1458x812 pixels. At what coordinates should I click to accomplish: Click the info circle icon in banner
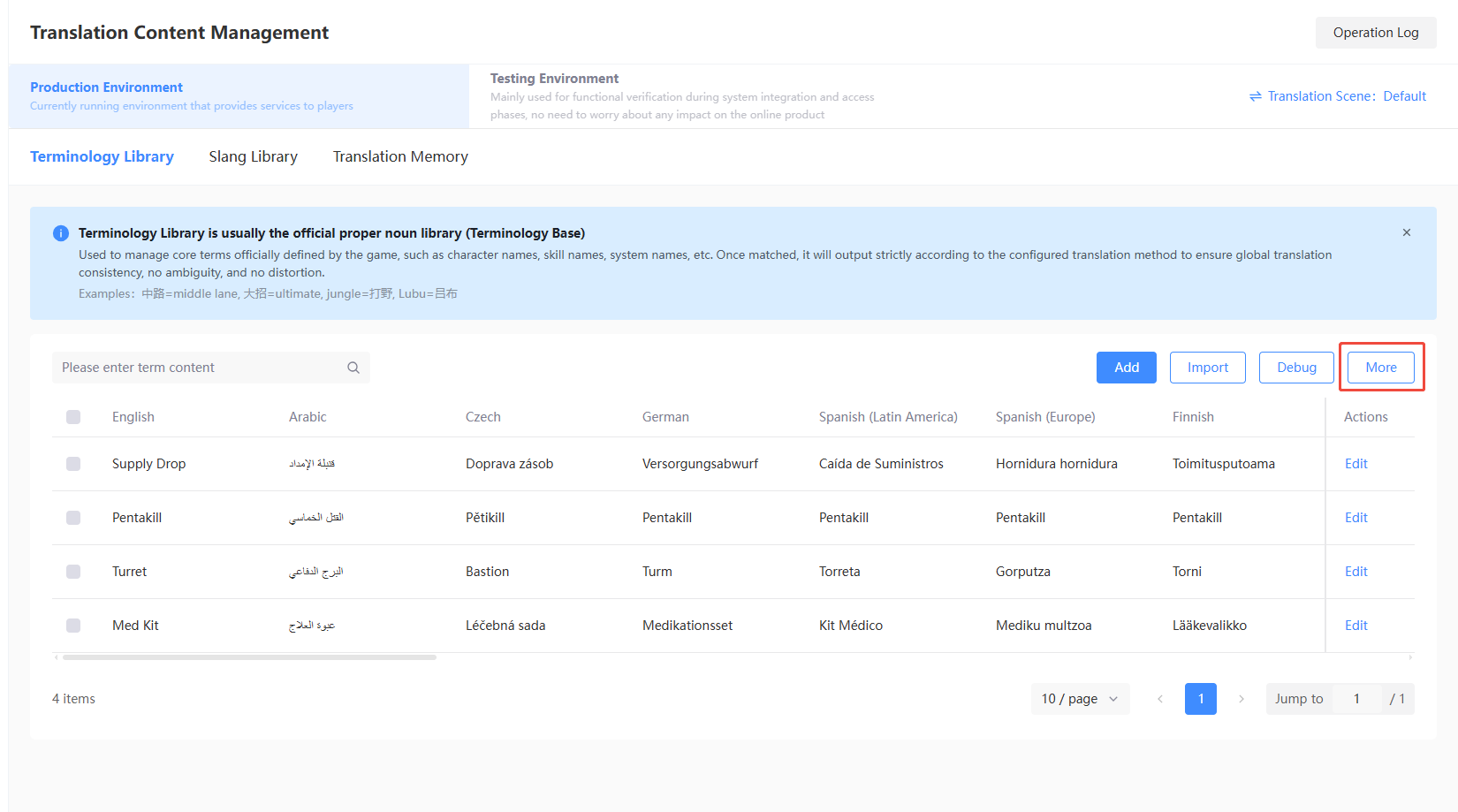click(x=61, y=233)
